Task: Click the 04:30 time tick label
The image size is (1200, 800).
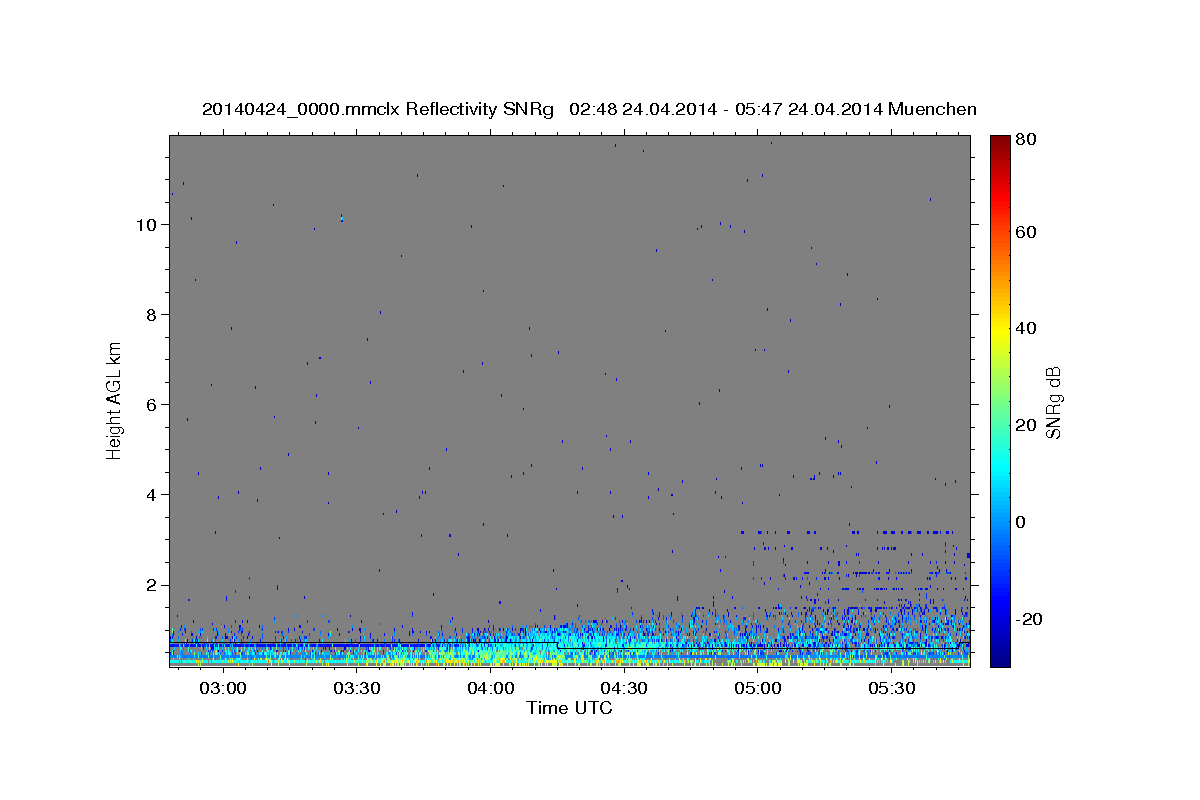Action: (625, 689)
